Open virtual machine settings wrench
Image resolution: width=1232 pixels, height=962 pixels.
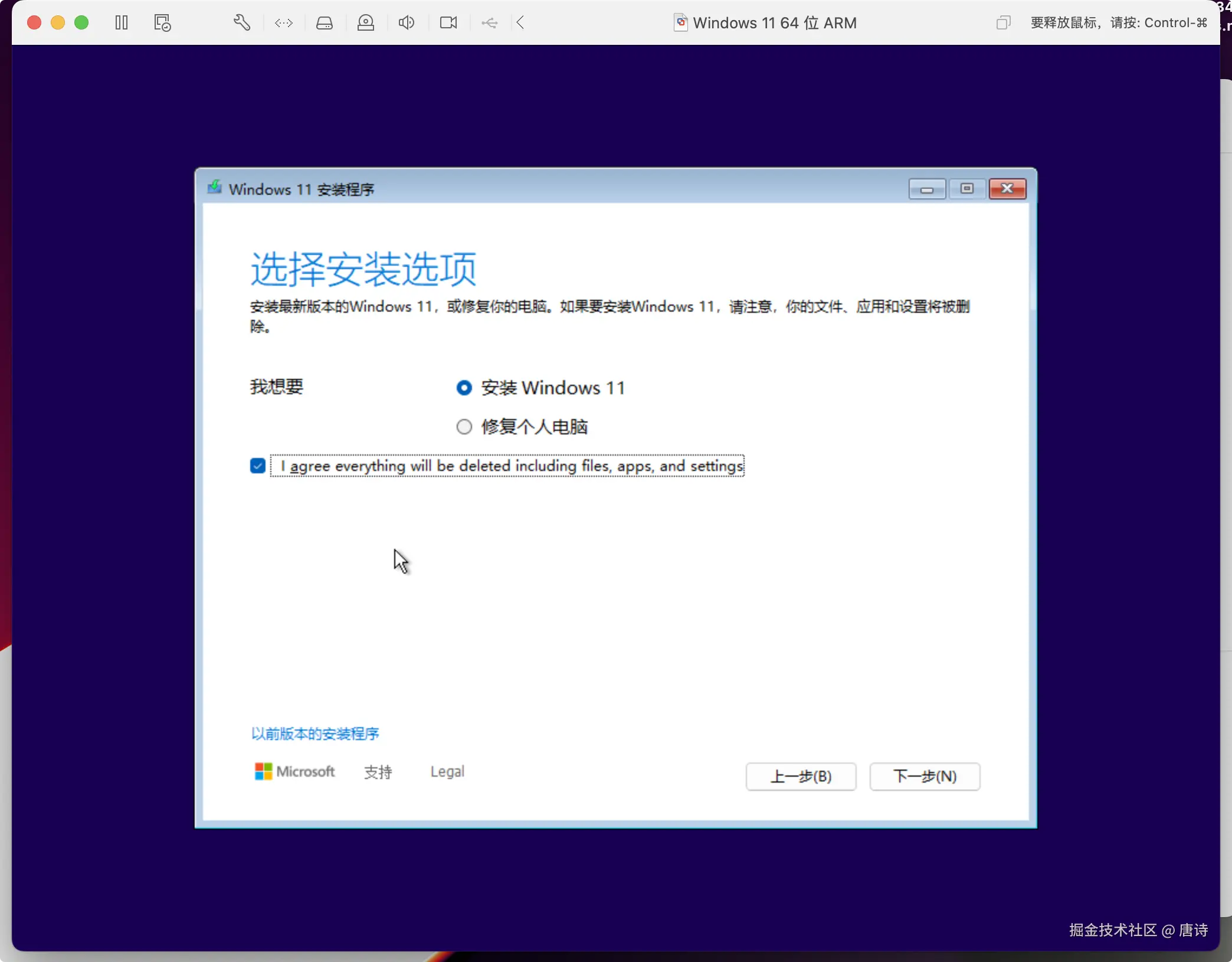(x=242, y=23)
